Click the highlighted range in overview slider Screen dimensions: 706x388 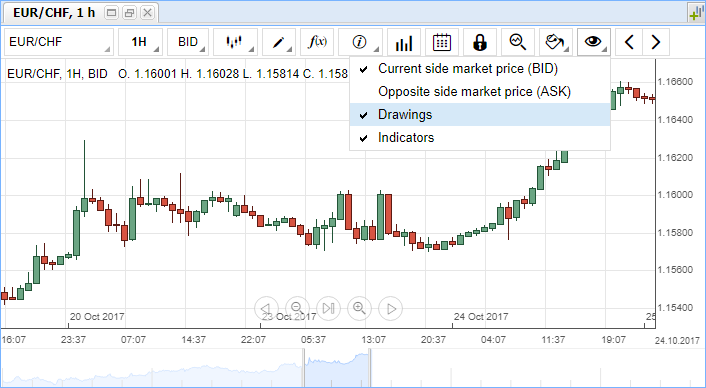pyautogui.click(x=337, y=368)
